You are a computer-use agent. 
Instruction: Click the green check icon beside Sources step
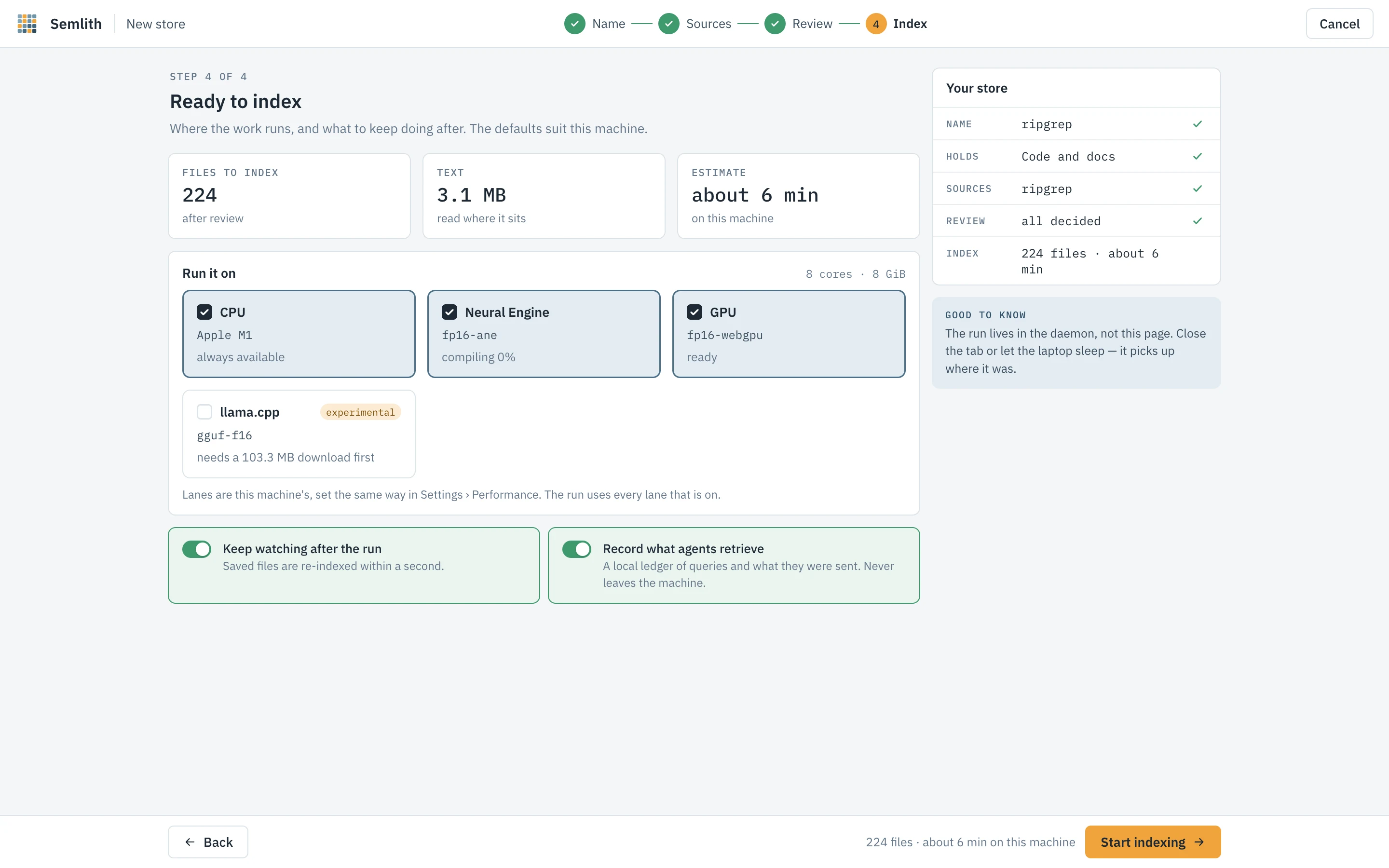click(668, 24)
